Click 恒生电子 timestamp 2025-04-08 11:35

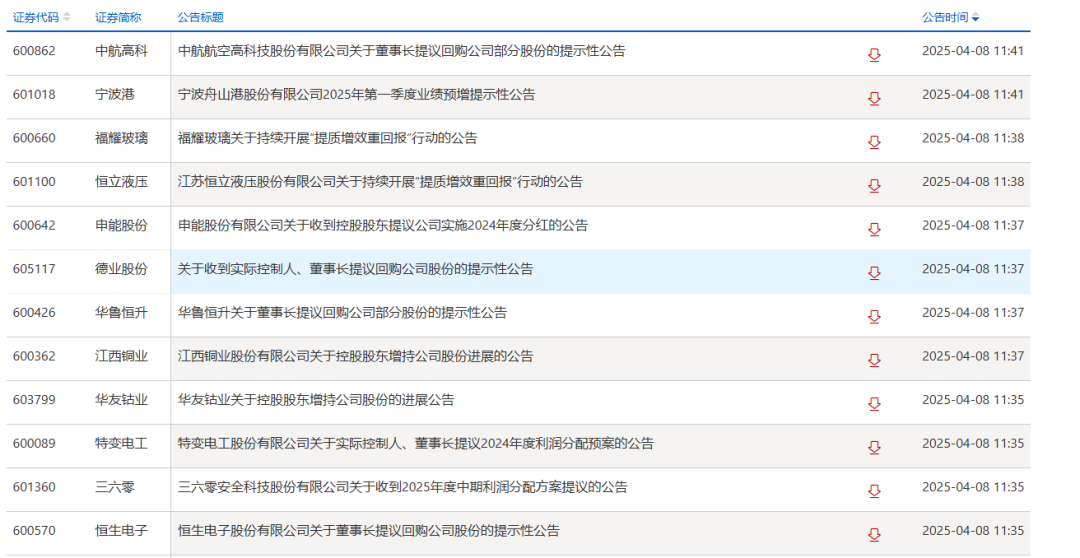point(973,530)
